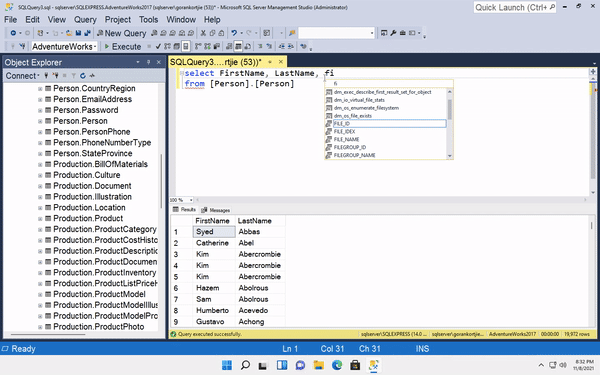Click the Properties wrench icon in toolbar
Screen dimensions: 600x375
click(x=393, y=33)
